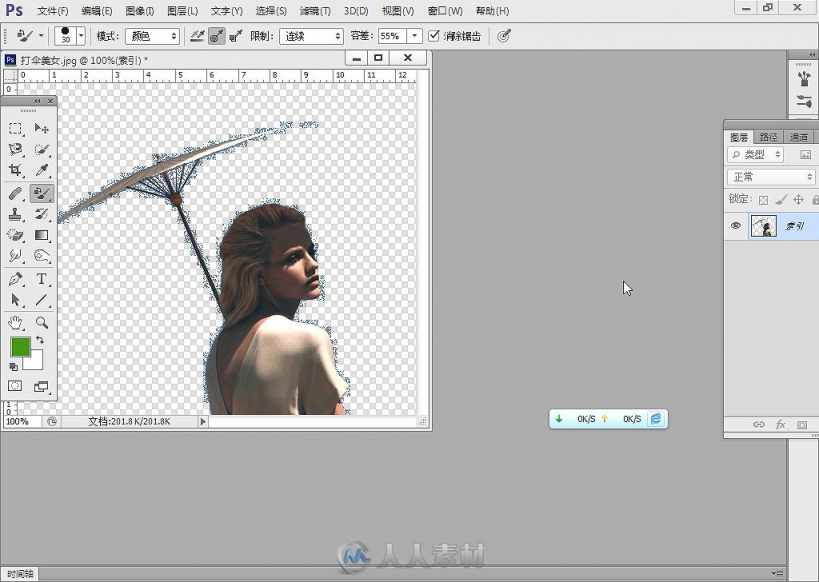Open the 时间轴 timeline panel tab
Screen dimensions: 819x582
(x=21, y=574)
